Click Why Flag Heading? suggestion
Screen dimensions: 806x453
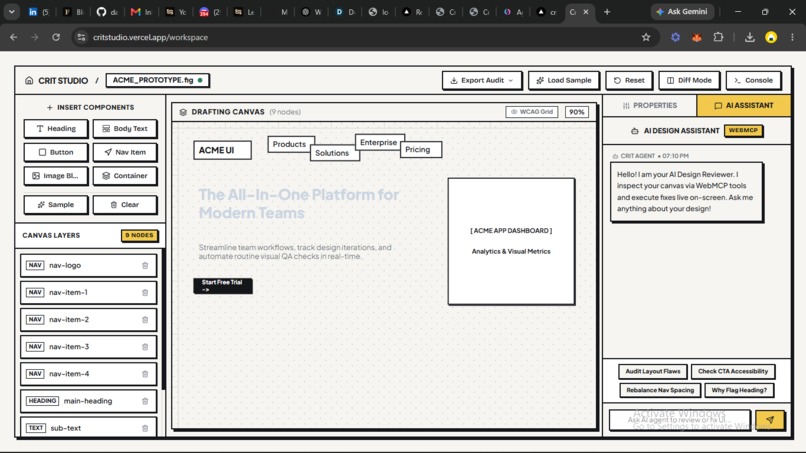pos(739,390)
